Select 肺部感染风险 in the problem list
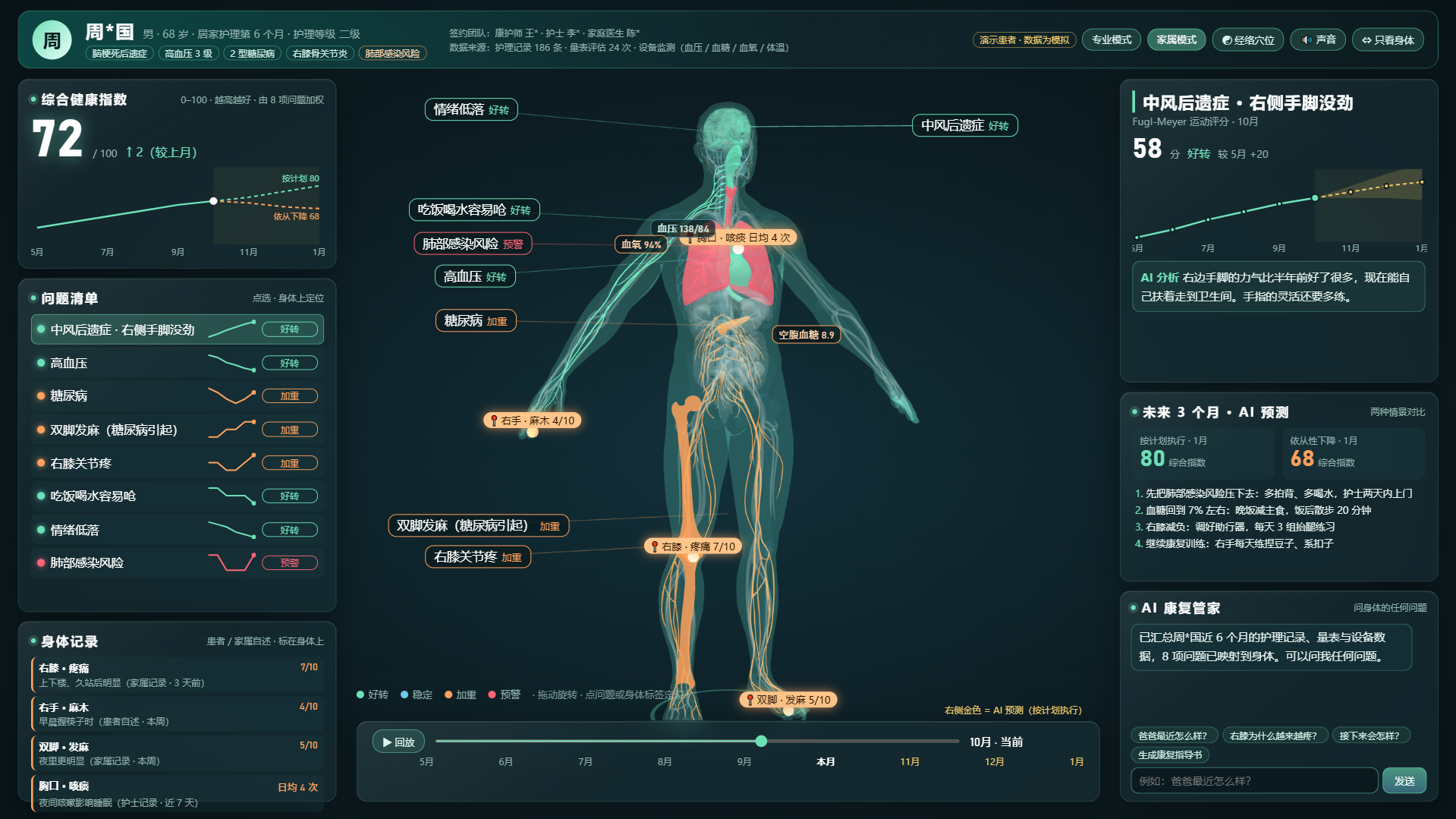The width and height of the screenshot is (1456, 819). point(178,562)
